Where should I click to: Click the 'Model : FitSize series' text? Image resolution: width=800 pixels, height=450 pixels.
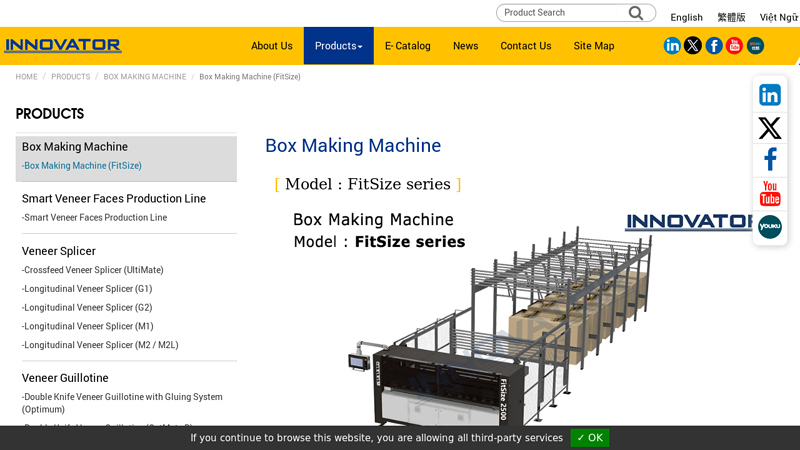pos(368,184)
